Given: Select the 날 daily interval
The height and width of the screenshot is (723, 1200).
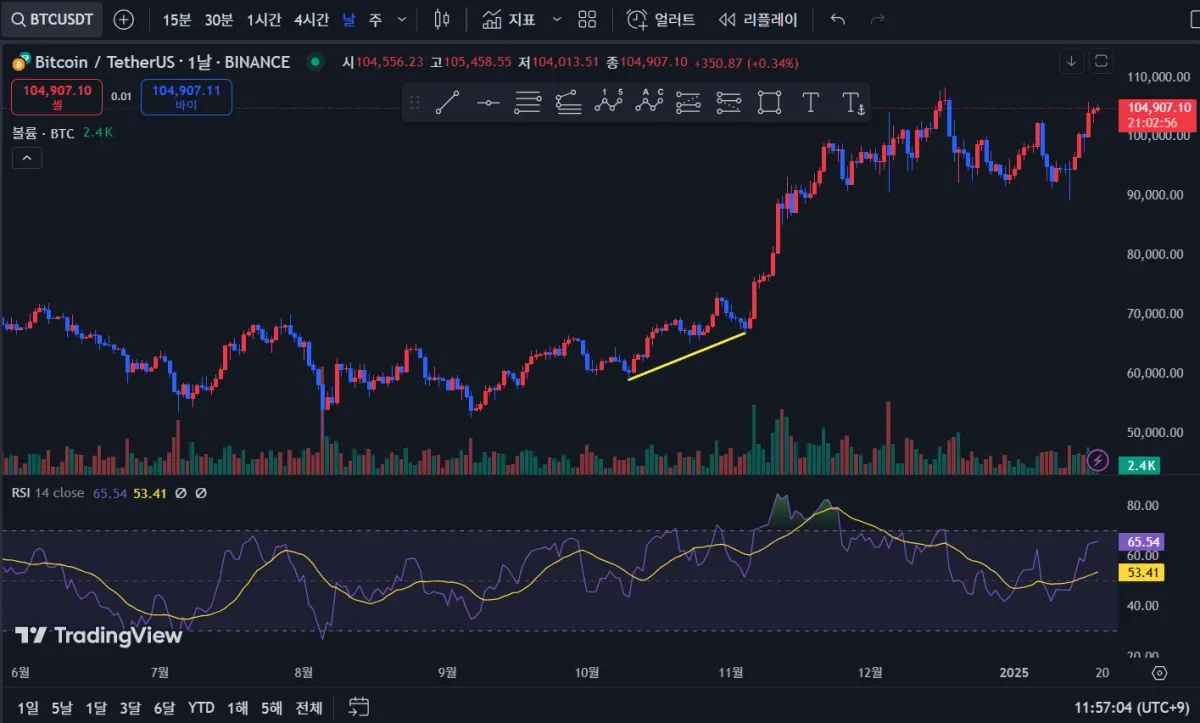Looking at the screenshot, I should pos(347,19).
